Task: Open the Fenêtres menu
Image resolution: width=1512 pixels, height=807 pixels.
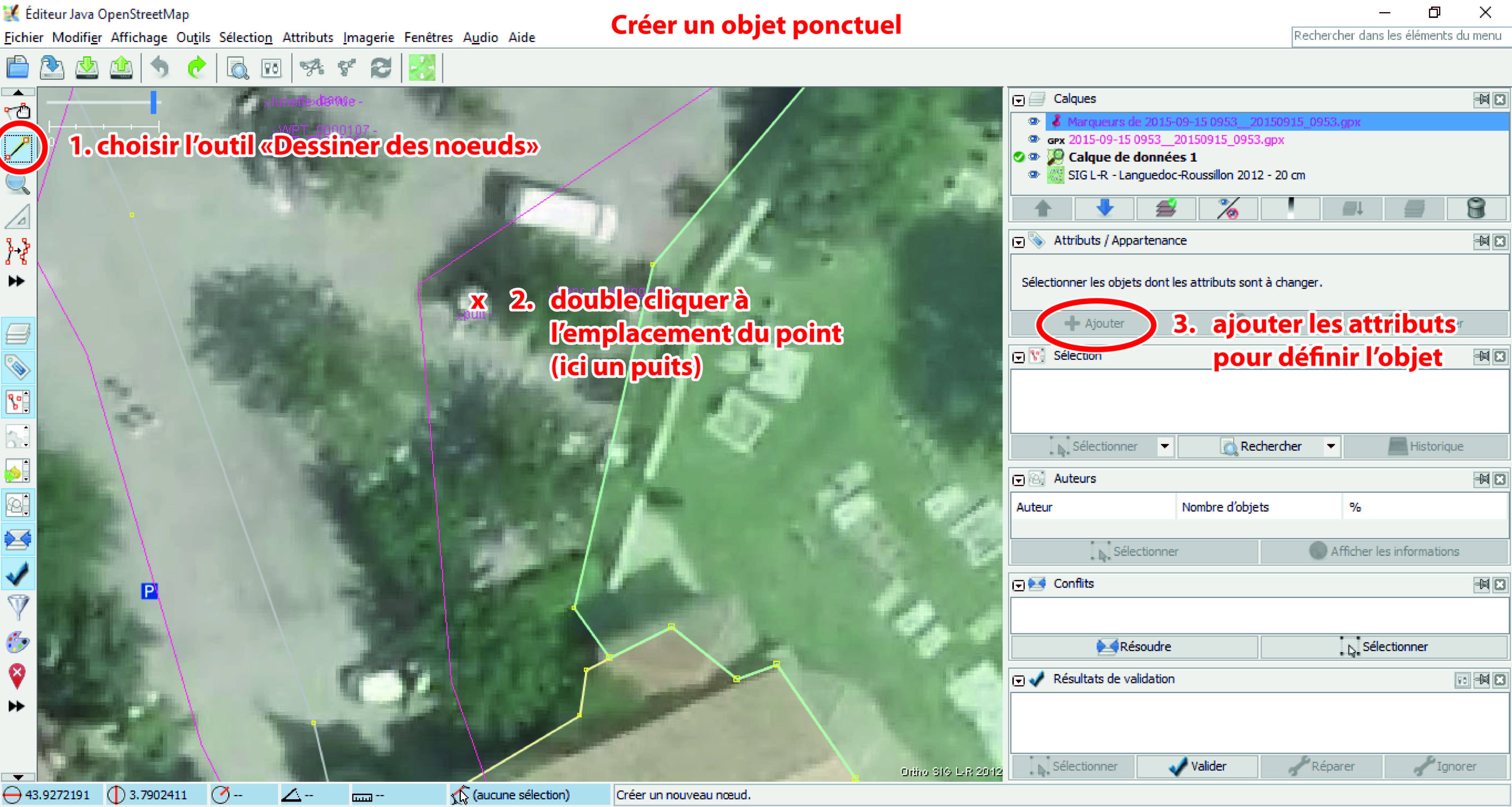Action: 429,37
